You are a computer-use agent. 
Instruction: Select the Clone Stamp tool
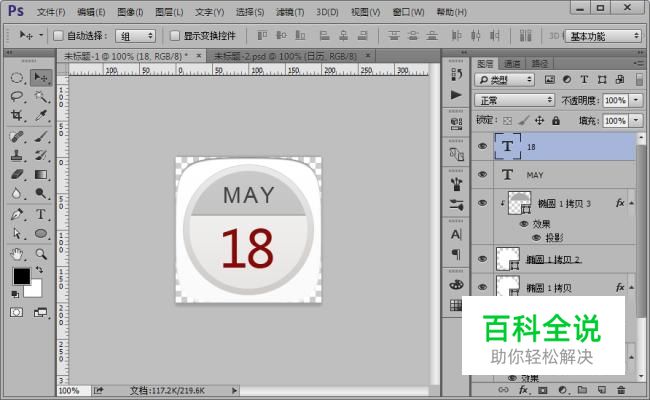pos(17,155)
